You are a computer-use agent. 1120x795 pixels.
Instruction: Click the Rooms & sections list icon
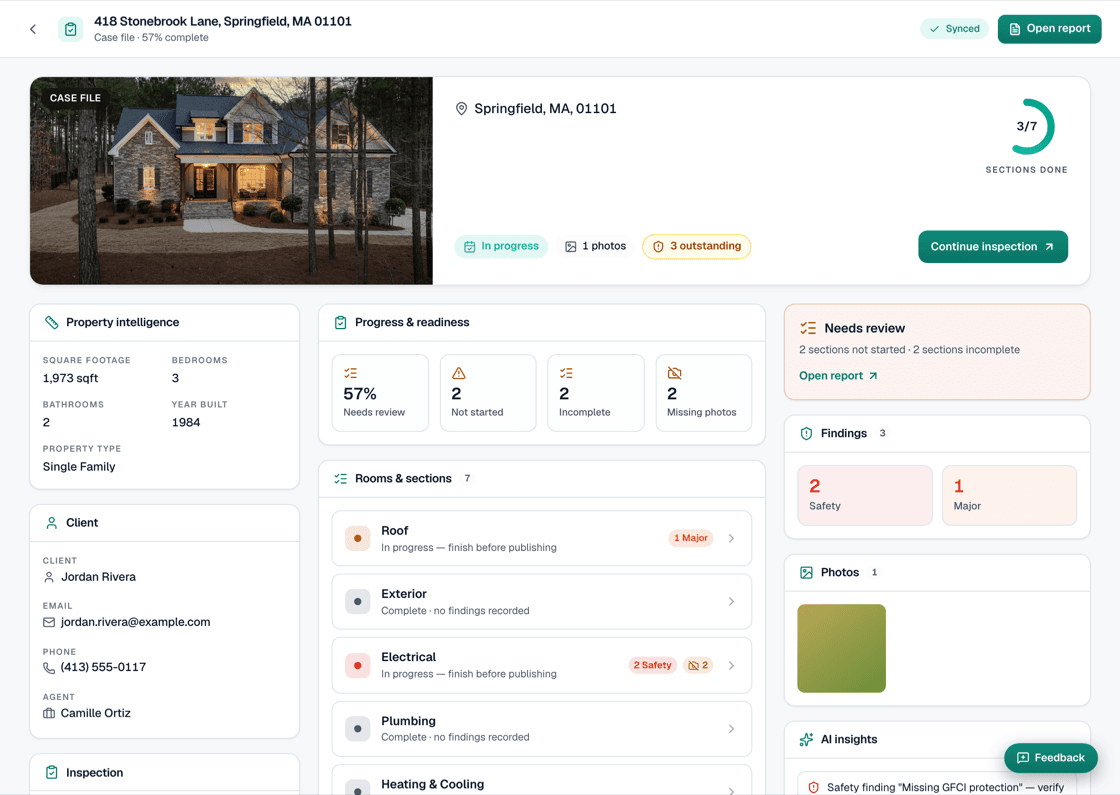(x=341, y=479)
